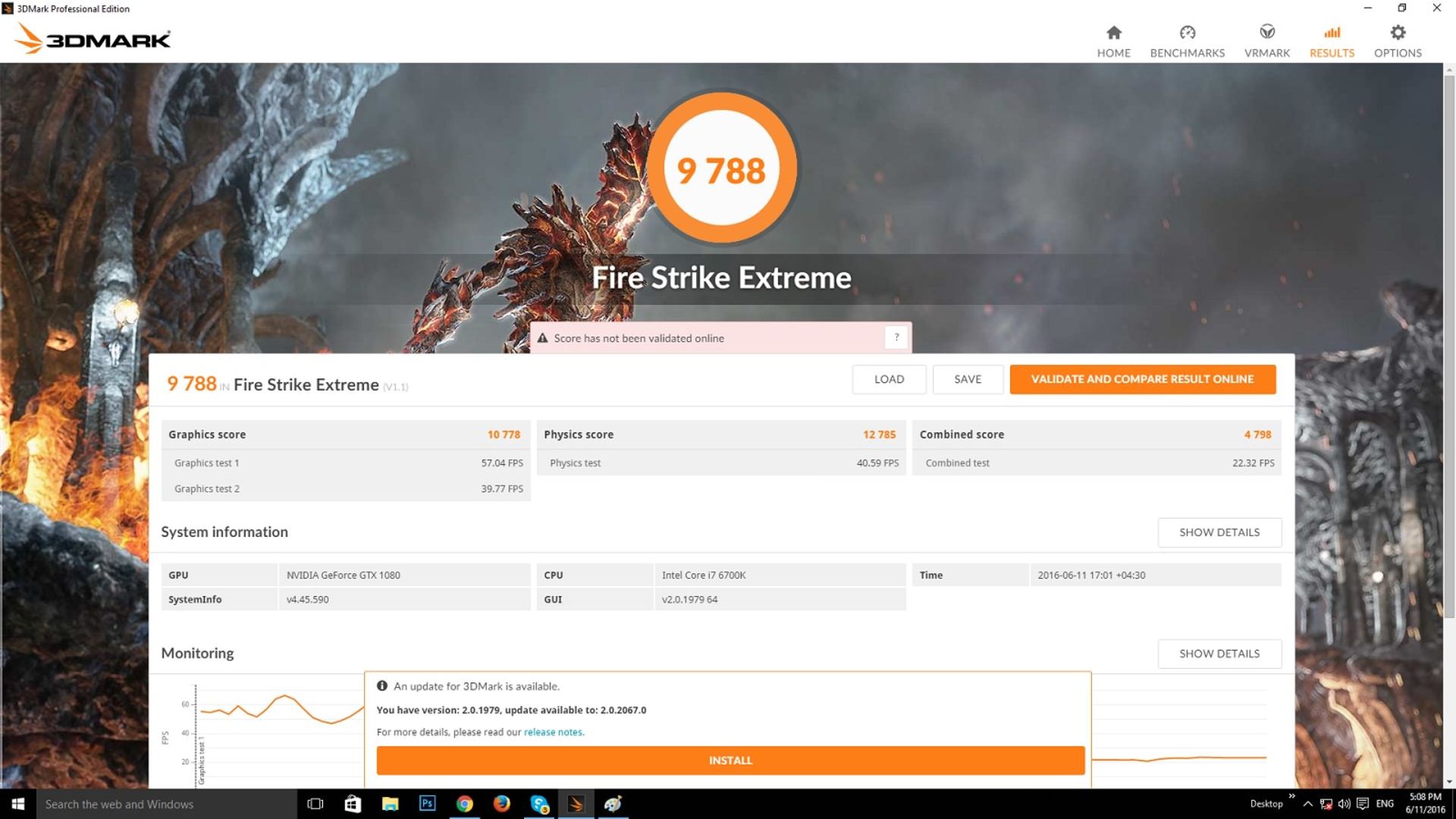The image size is (1456, 819).
Task: Click the volume tray icon
Action: [x=1344, y=804]
